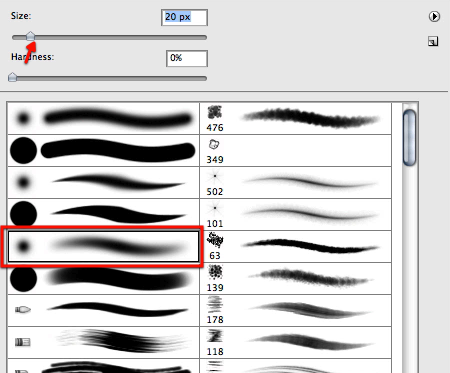The height and width of the screenshot is (373, 450).
Task: Select the soft round pressure-size brush, third row
Action: click(x=103, y=183)
